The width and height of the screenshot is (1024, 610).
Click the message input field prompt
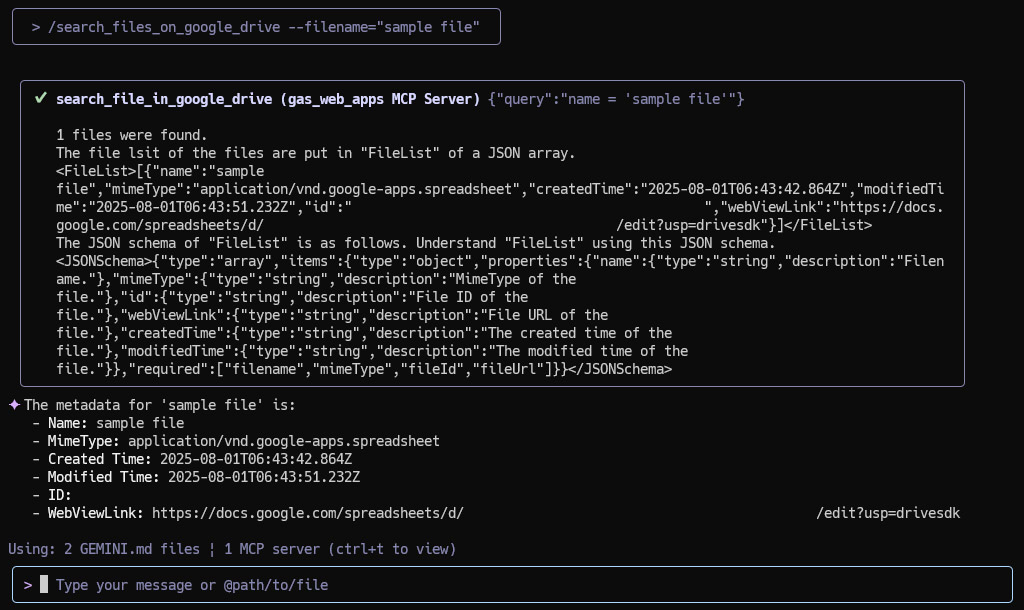[x=512, y=585]
